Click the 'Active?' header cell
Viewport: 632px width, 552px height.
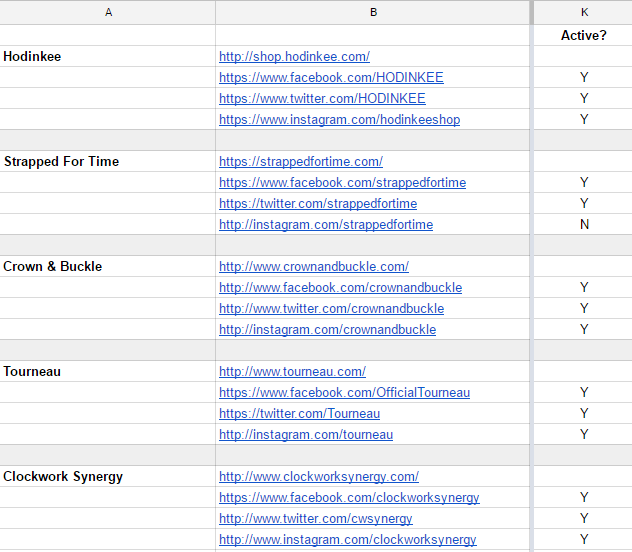point(584,36)
